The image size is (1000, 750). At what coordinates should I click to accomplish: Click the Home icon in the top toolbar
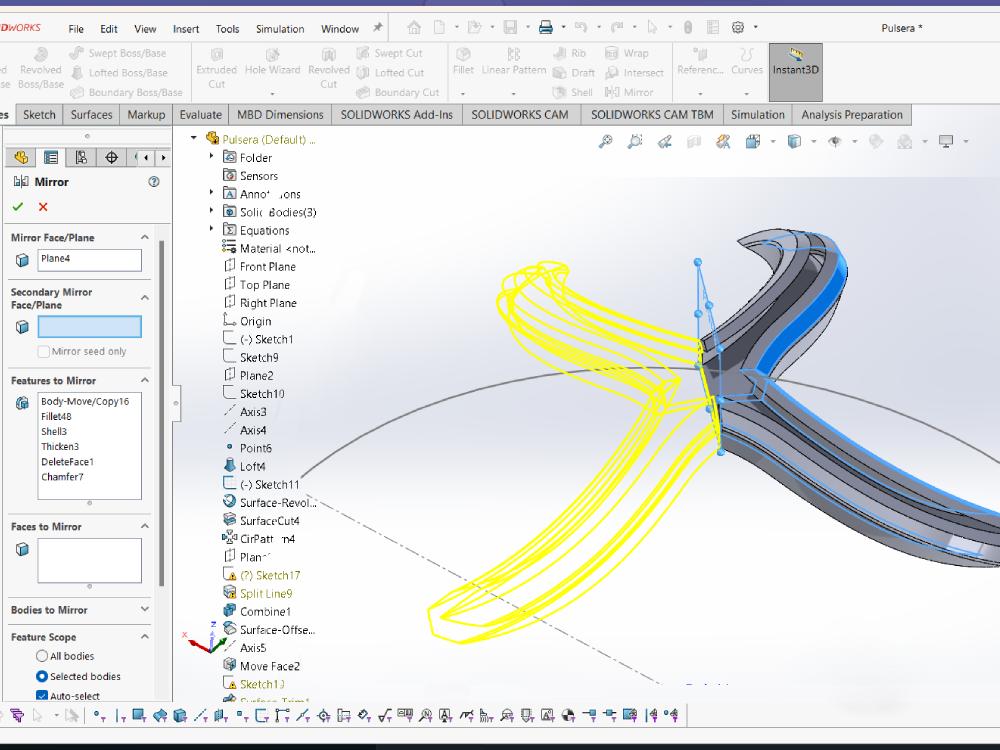pyautogui.click(x=414, y=27)
